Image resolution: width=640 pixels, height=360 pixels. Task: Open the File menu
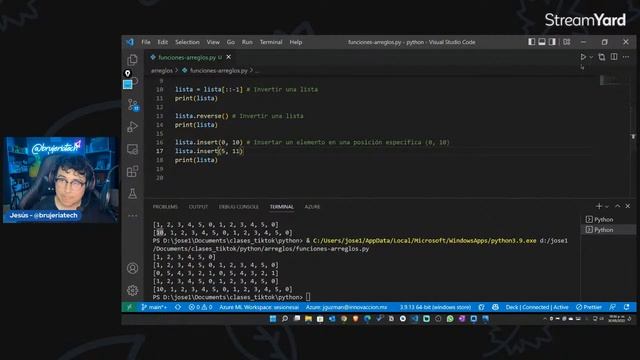click(146, 42)
